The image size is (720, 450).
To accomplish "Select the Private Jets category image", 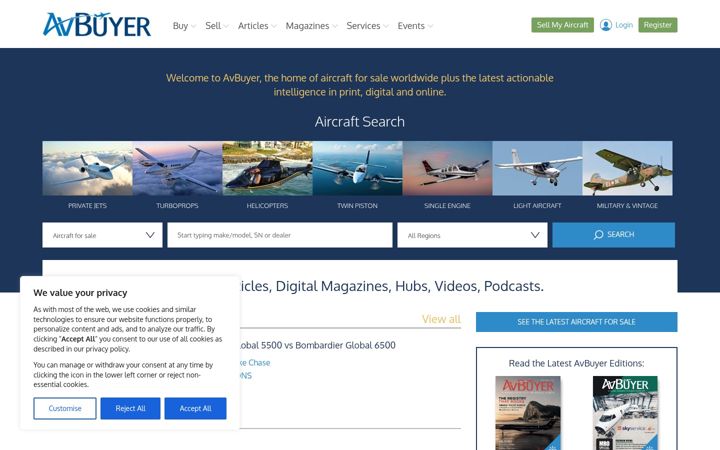I will click(87, 168).
